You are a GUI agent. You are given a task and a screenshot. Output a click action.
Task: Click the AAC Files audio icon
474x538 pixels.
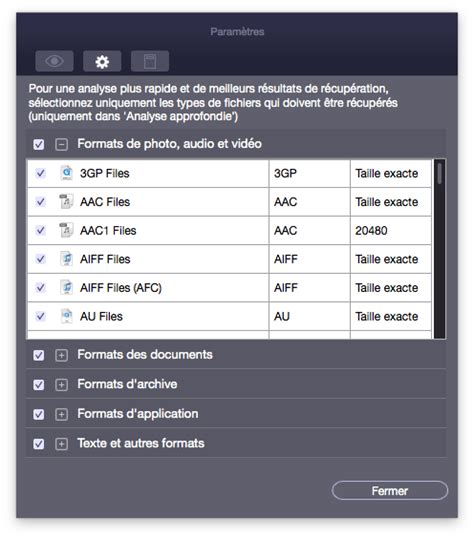point(67,202)
